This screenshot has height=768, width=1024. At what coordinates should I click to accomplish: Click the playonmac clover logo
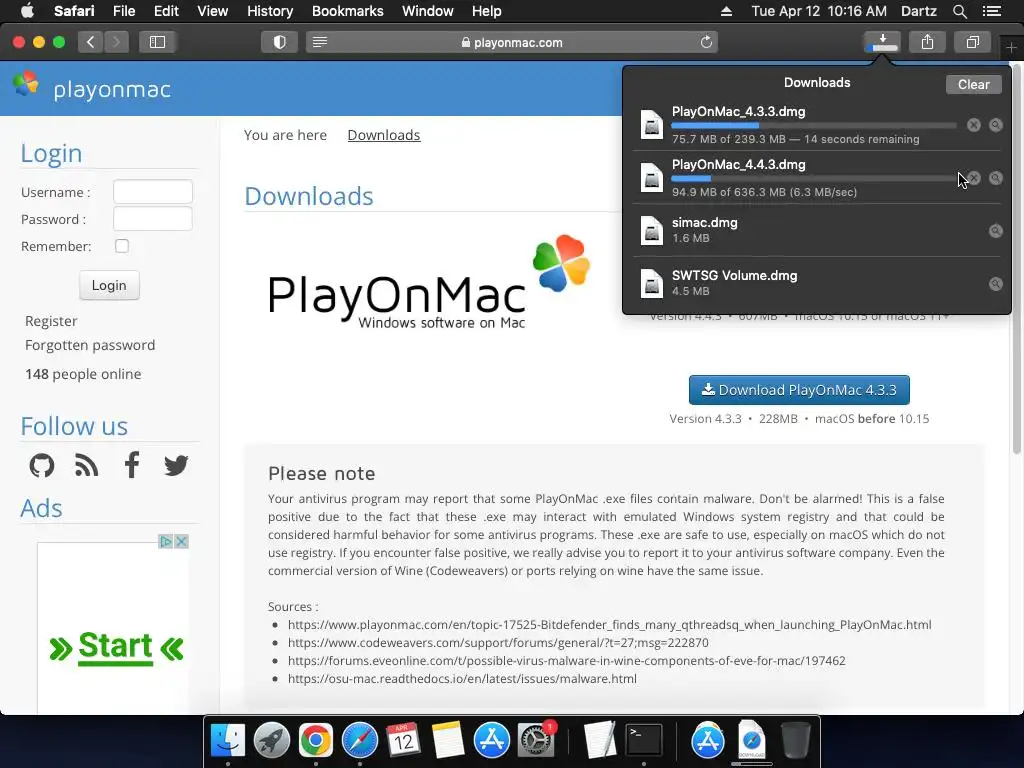tap(26, 84)
